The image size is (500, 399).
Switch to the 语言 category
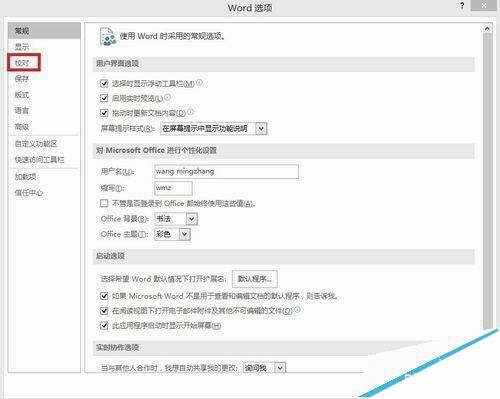(x=22, y=110)
